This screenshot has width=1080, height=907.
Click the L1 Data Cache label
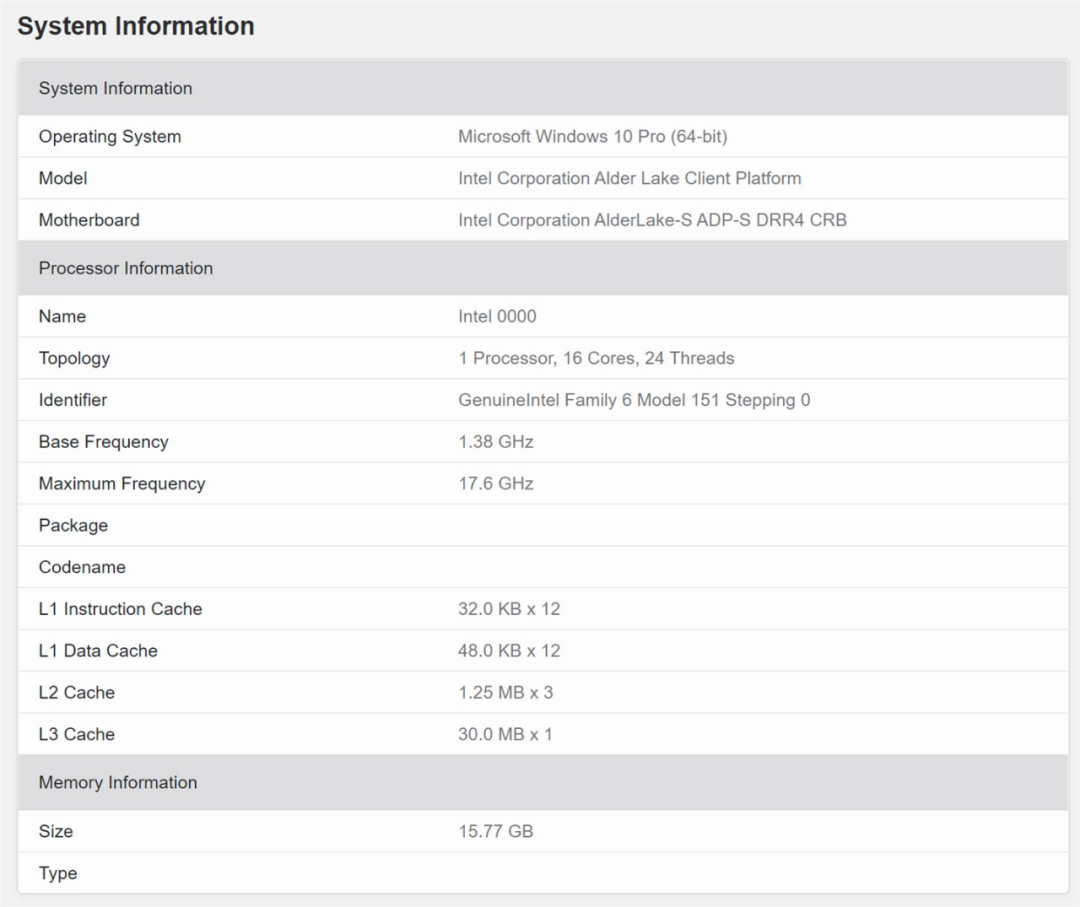click(98, 651)
